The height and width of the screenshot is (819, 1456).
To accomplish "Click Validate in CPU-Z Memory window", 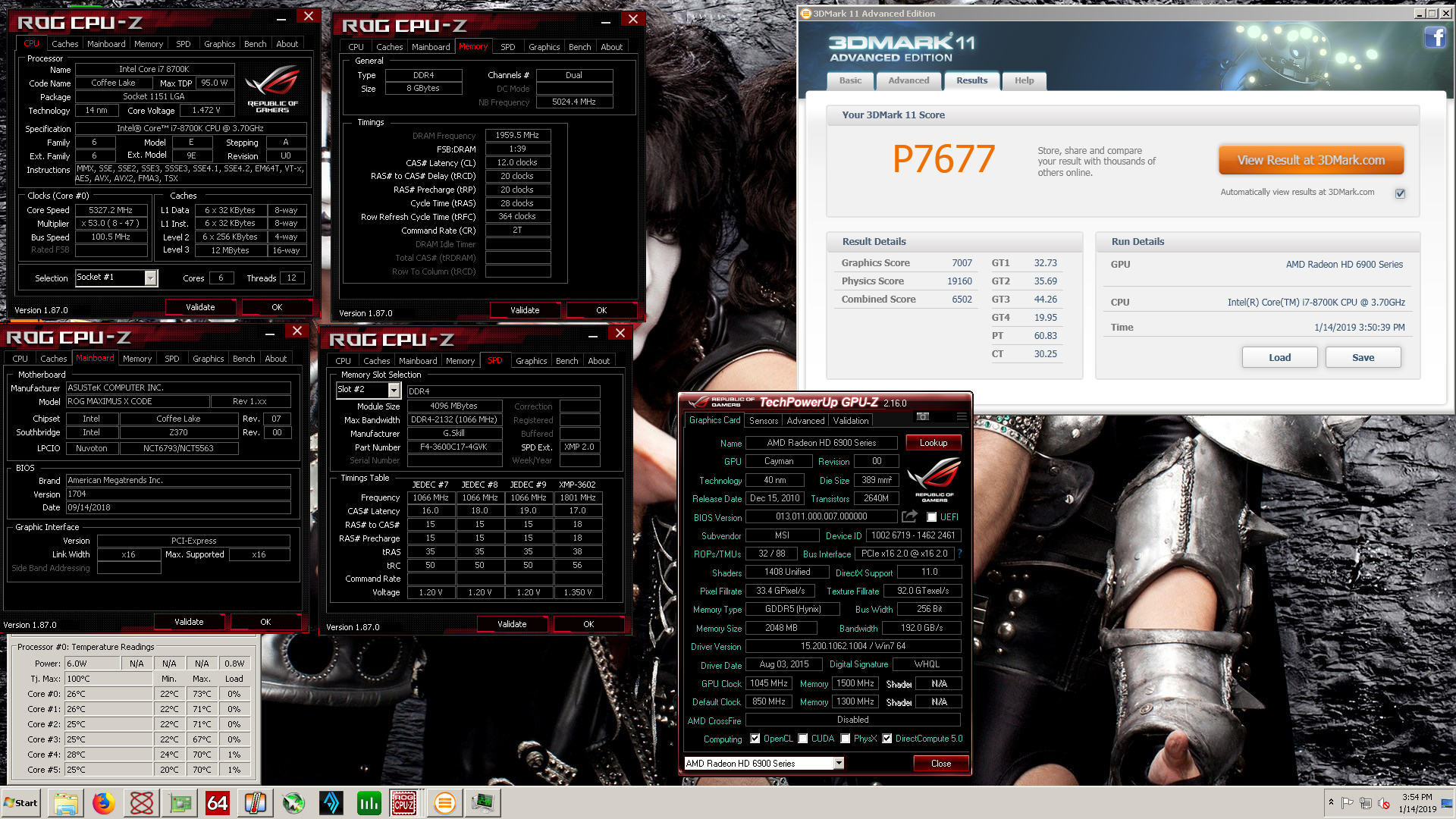I will point(525,310).
